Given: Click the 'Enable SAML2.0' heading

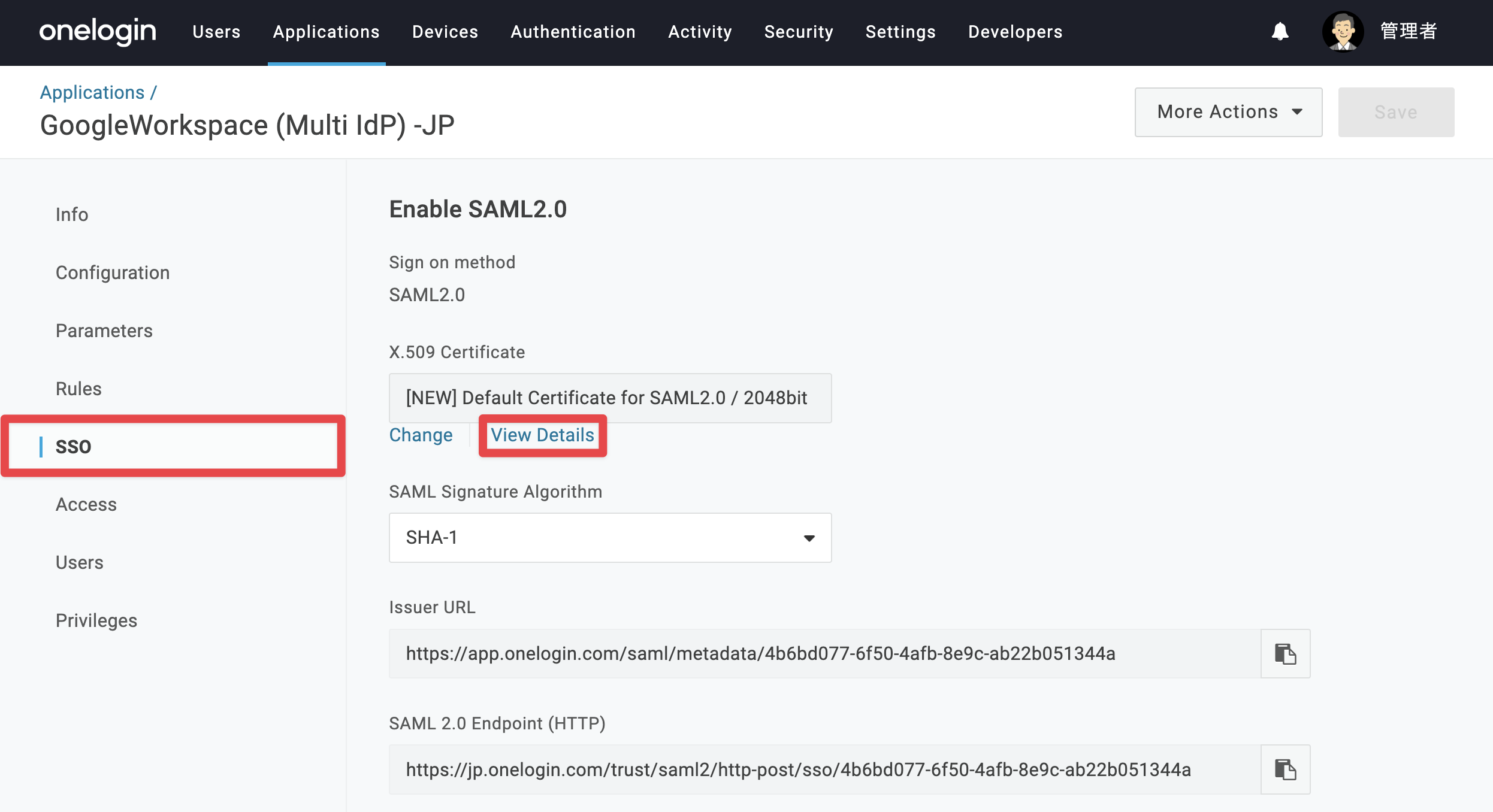Looking at the screenshot, I should pyautogui.click(x=478, y=209).
